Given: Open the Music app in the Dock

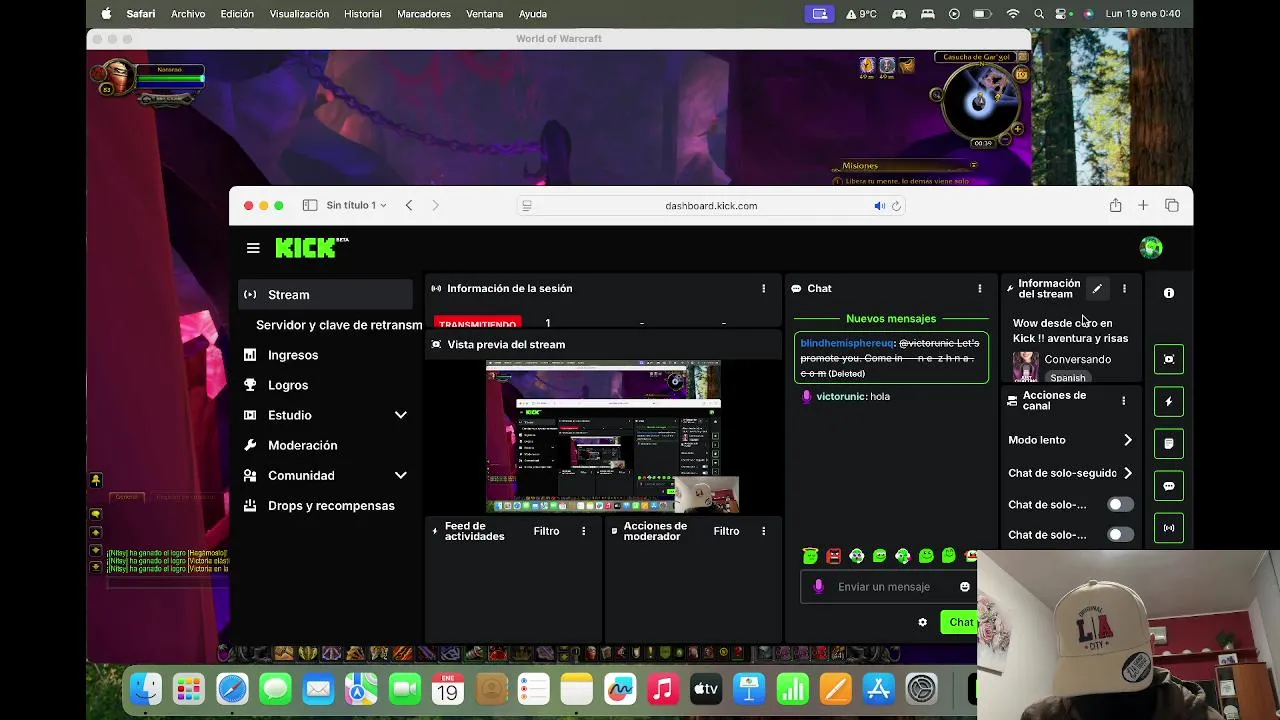Looking at the screenshot, I should click(663, 689).
